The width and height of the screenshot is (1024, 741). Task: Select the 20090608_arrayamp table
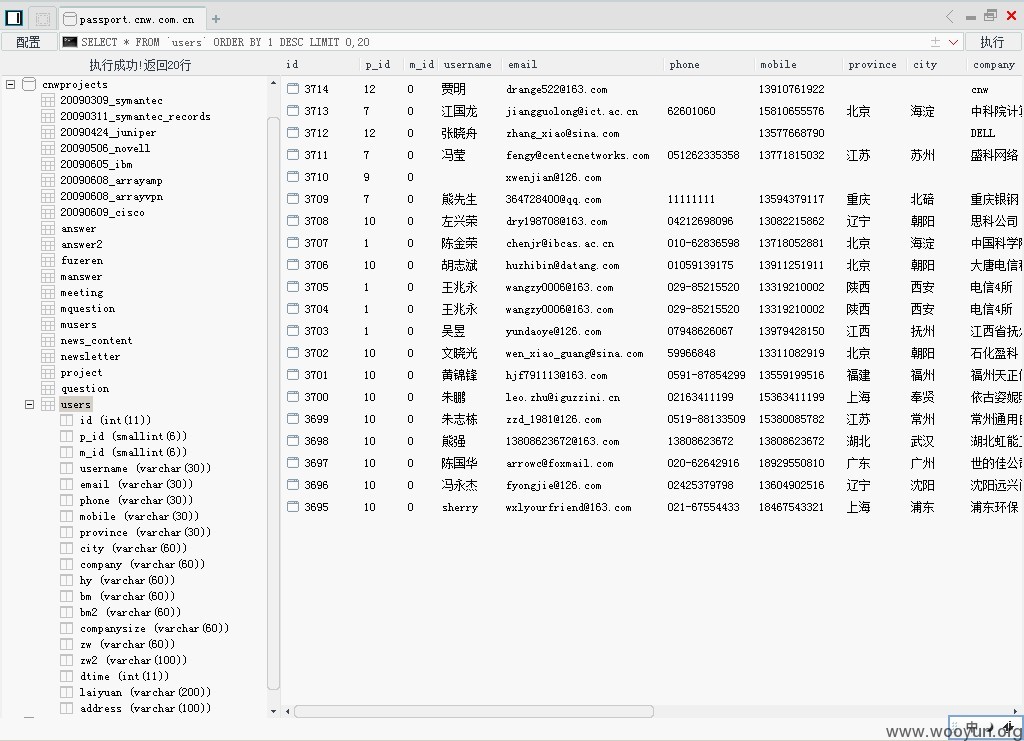(x=111, y=180)
